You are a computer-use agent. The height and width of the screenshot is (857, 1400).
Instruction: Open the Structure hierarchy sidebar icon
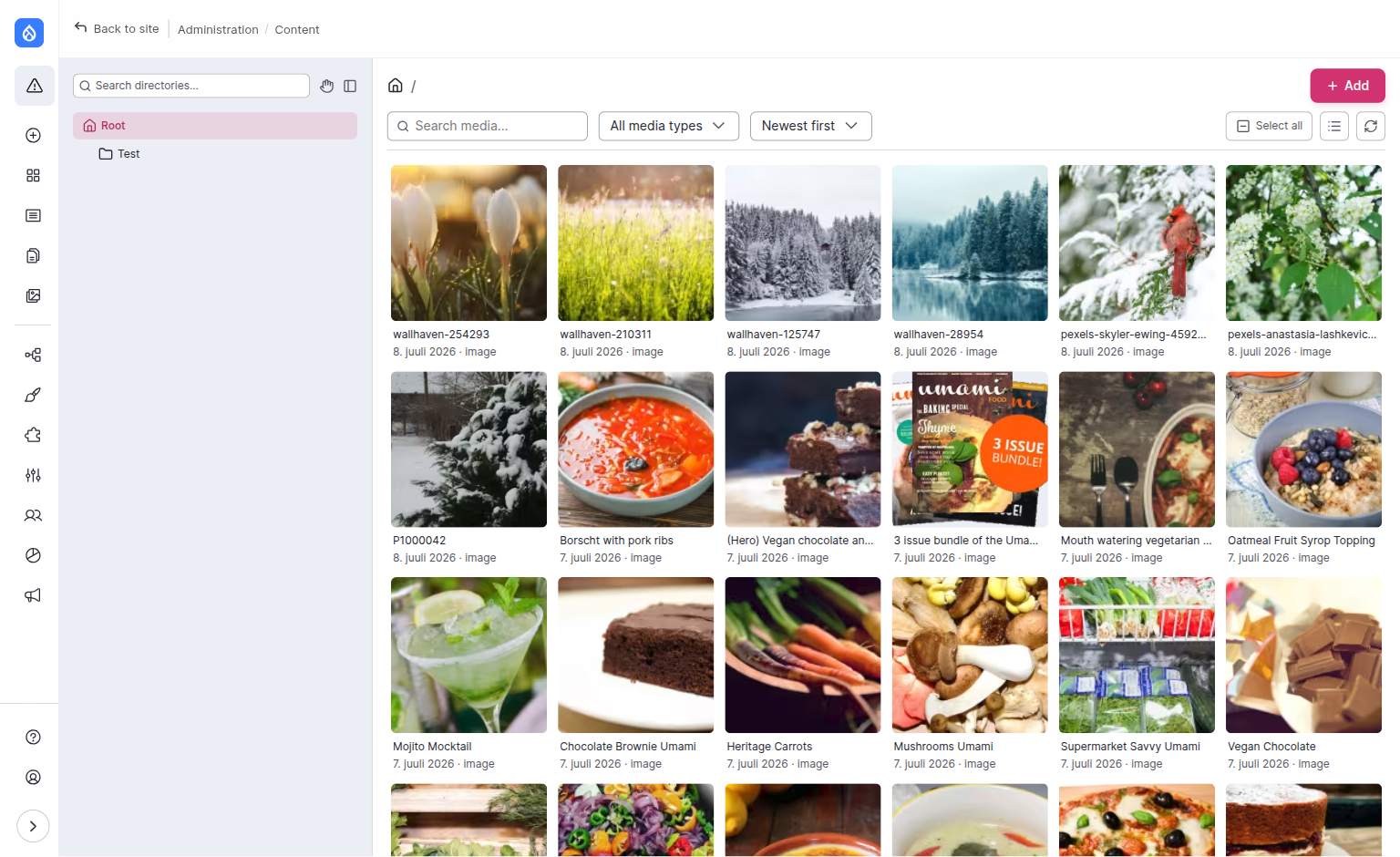pos(34,355)
